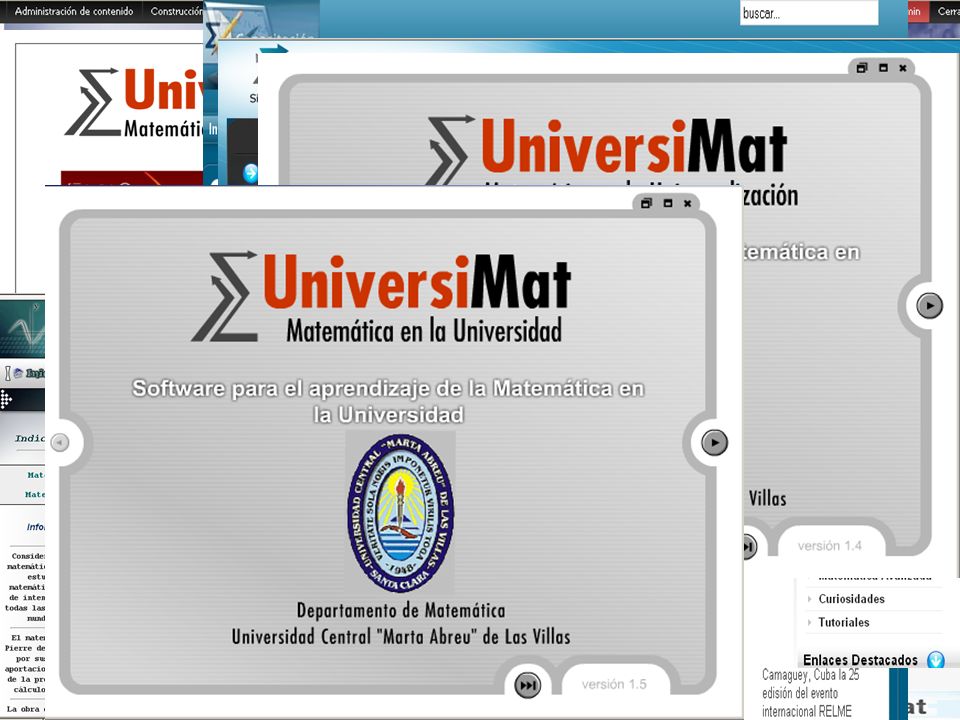Screen dimensions: 960x720
Task: Skip the intro in version 1.4 window
Action: [x=749, y=546]
